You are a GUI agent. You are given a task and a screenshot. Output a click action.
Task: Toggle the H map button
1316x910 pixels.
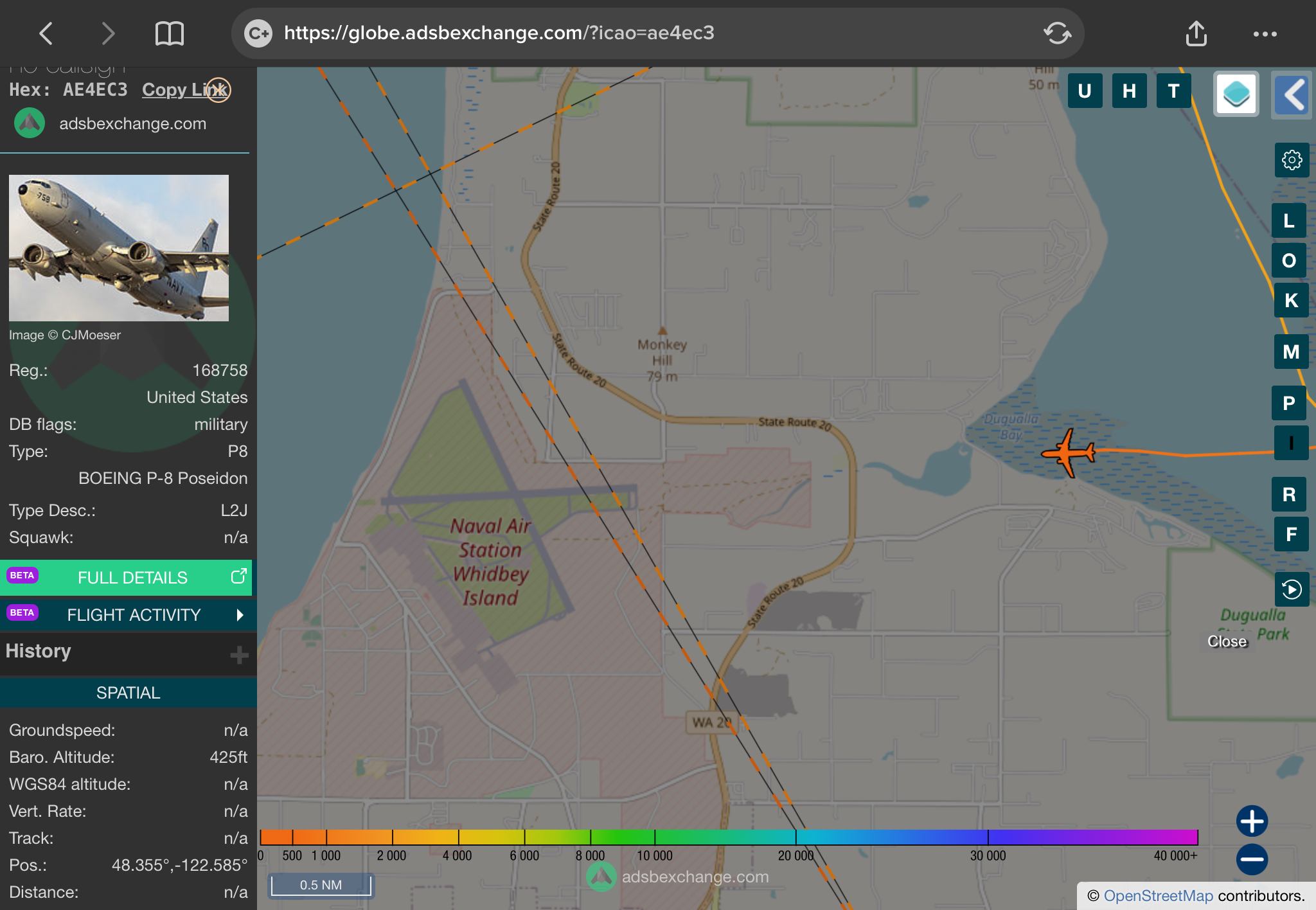(1129, 91)
